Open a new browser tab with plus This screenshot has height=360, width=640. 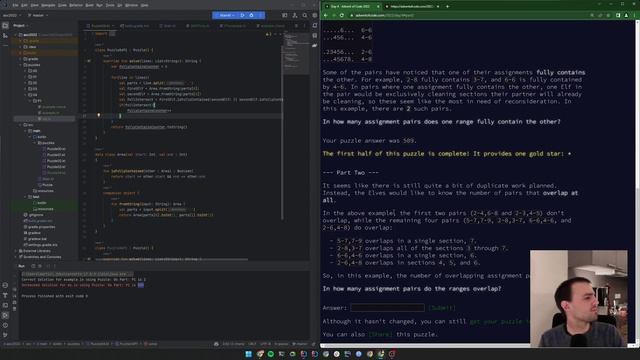pyautogui.click(x=447, y=7)
